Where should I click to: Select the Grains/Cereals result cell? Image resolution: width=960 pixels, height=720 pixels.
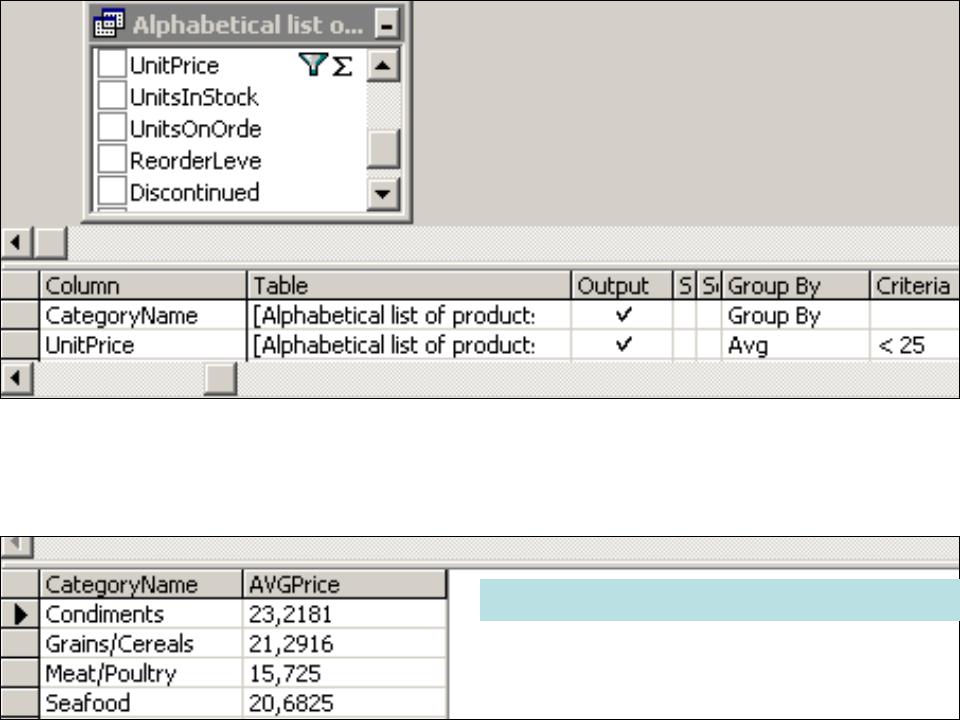point(141,643)
